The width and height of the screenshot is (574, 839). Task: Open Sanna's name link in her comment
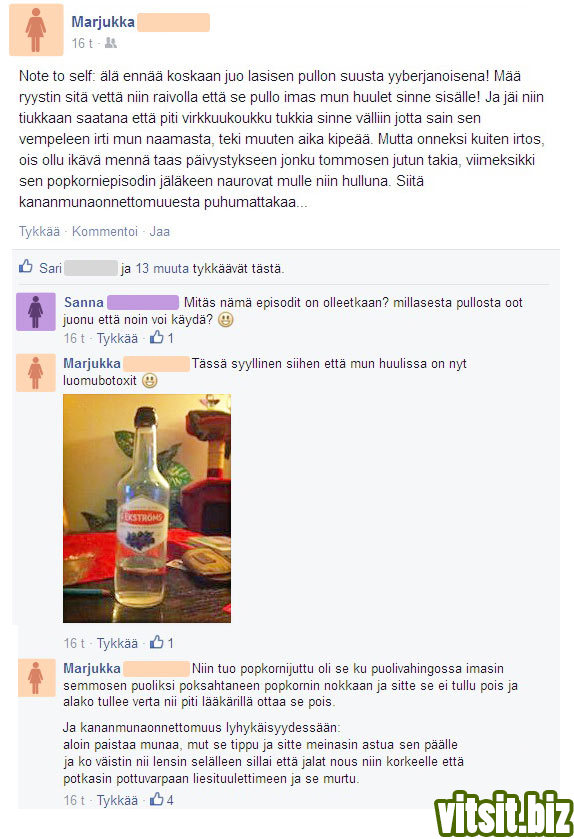click(x=83, y=302)
